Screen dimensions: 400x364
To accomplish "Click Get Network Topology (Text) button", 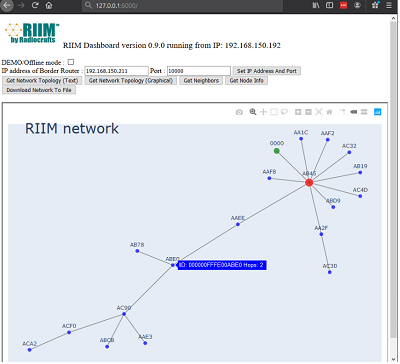I will pyautogui.click(x=42, y=80).
